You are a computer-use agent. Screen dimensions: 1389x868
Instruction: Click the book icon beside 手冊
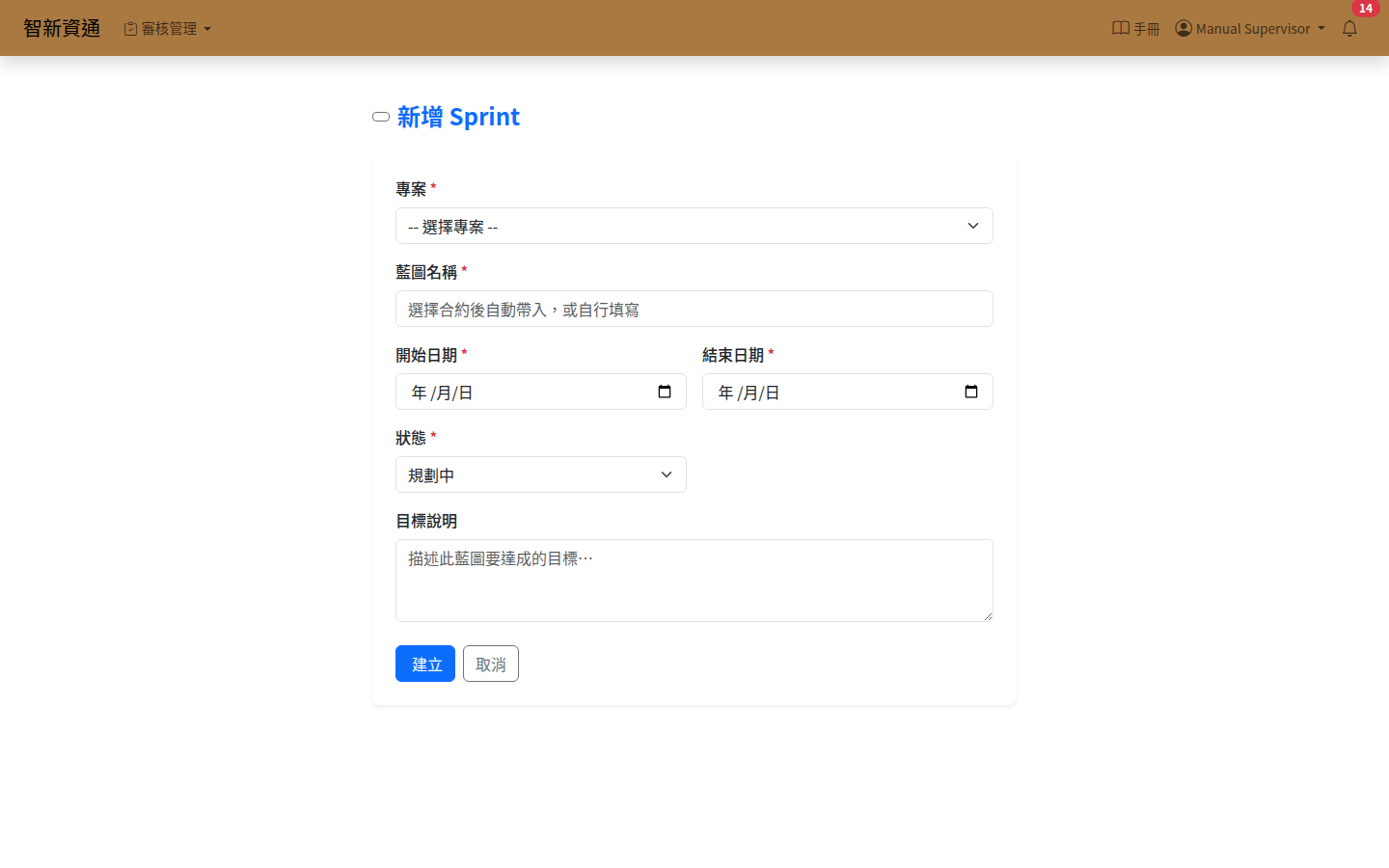click(1121, 28)
